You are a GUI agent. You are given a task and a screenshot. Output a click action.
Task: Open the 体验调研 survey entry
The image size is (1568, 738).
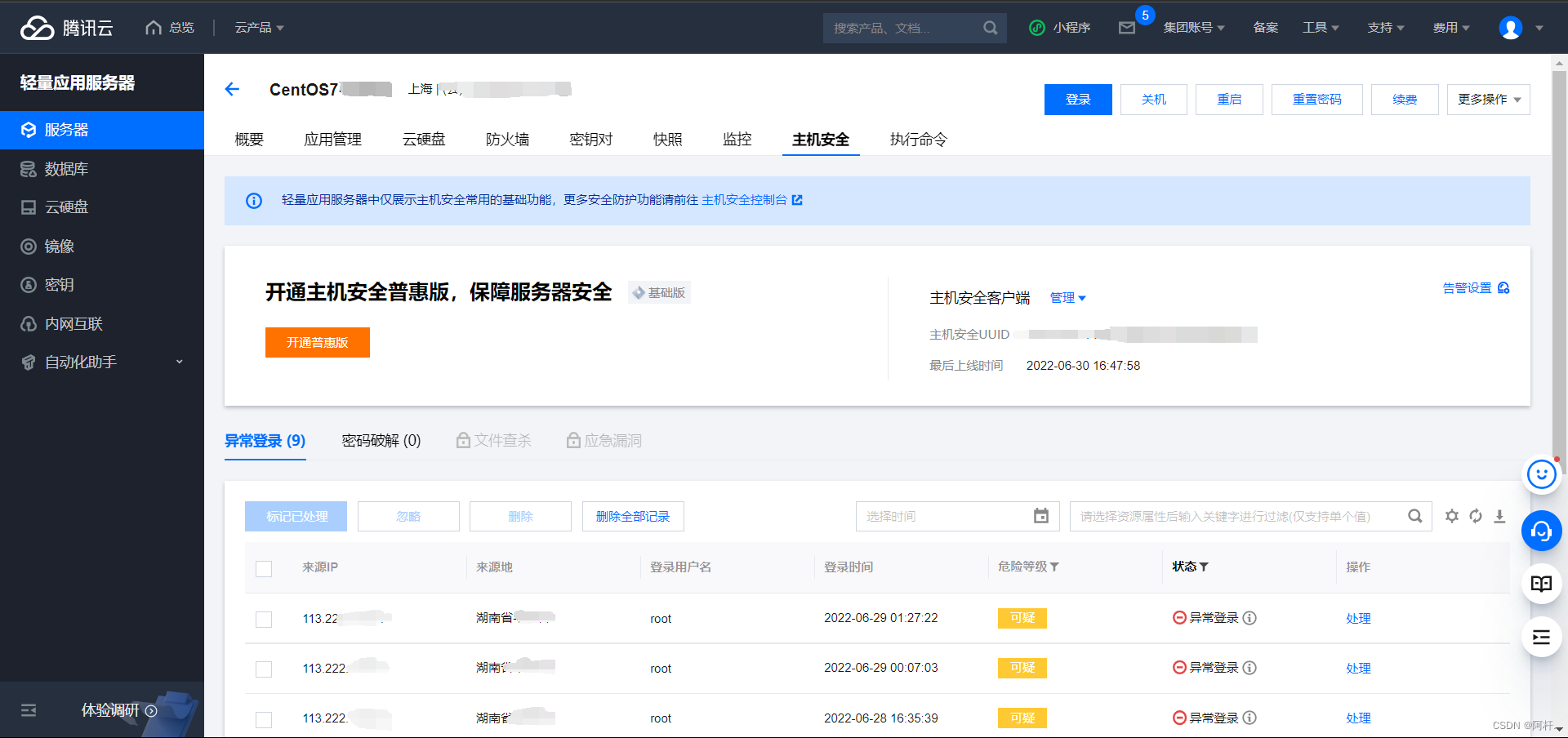click(x=119, y=710)
